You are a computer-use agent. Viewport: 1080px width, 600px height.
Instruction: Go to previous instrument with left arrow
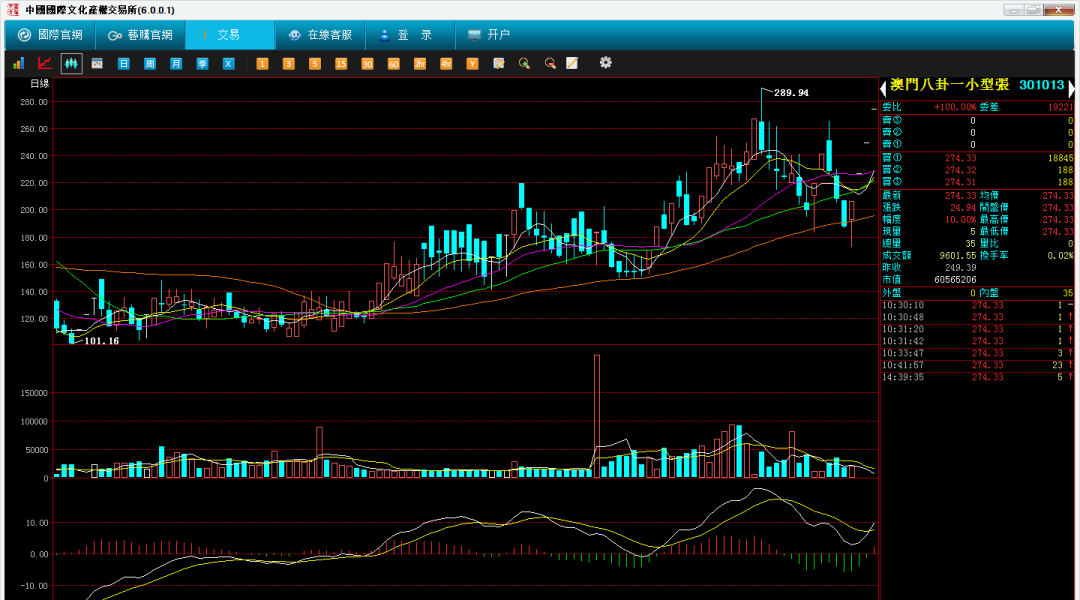tap(883, 88)
